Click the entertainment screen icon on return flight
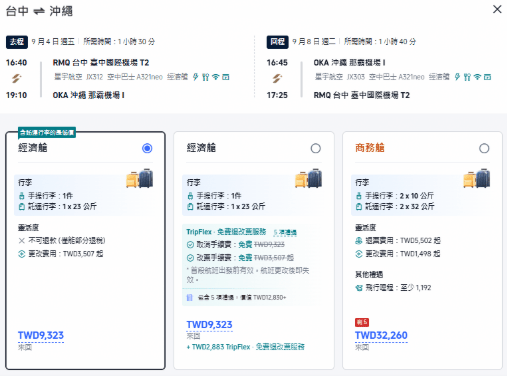Viewport: 507px width, 379px height. click(x=487, y=77)
